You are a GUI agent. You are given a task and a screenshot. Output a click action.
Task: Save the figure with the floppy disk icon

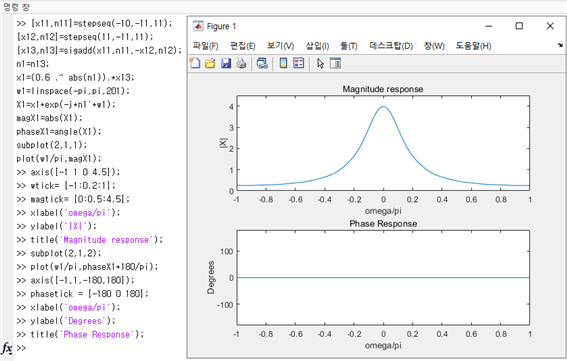[226, 64]
